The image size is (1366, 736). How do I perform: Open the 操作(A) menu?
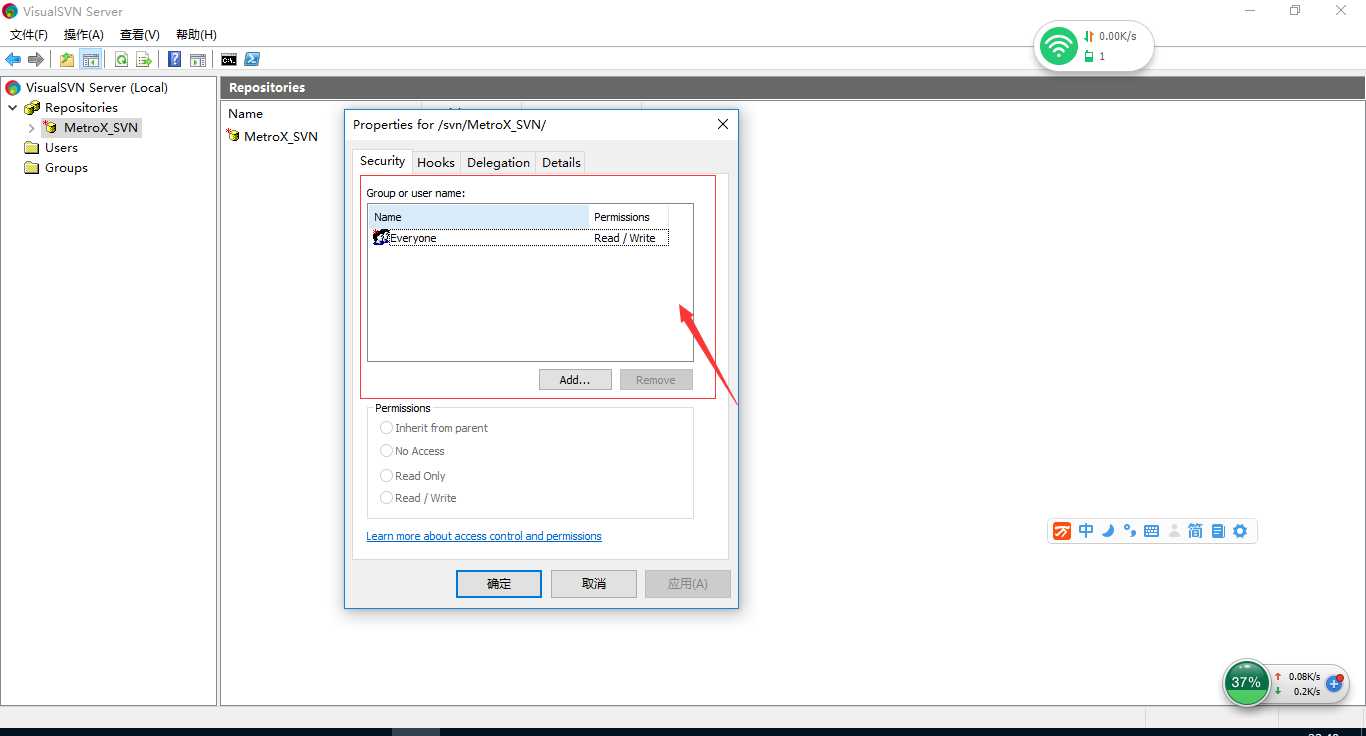[x=84, y=34]
